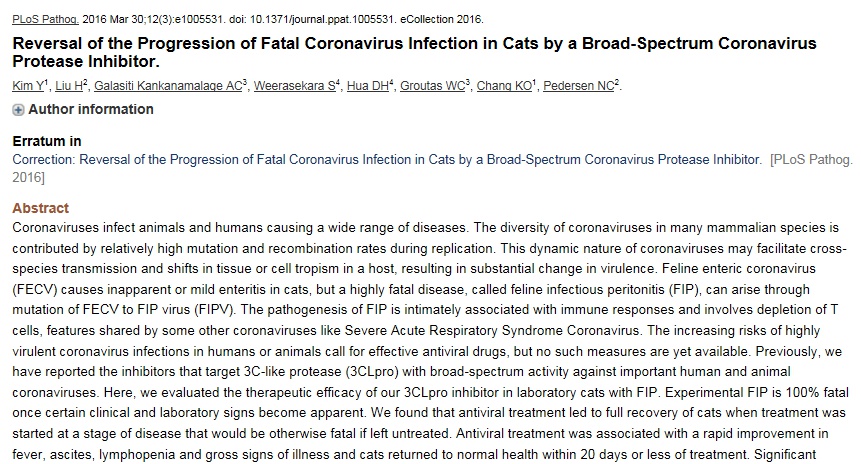
Task: Open the Correction erratum article link
Action: pyautogui.click(x=387, y=159)
